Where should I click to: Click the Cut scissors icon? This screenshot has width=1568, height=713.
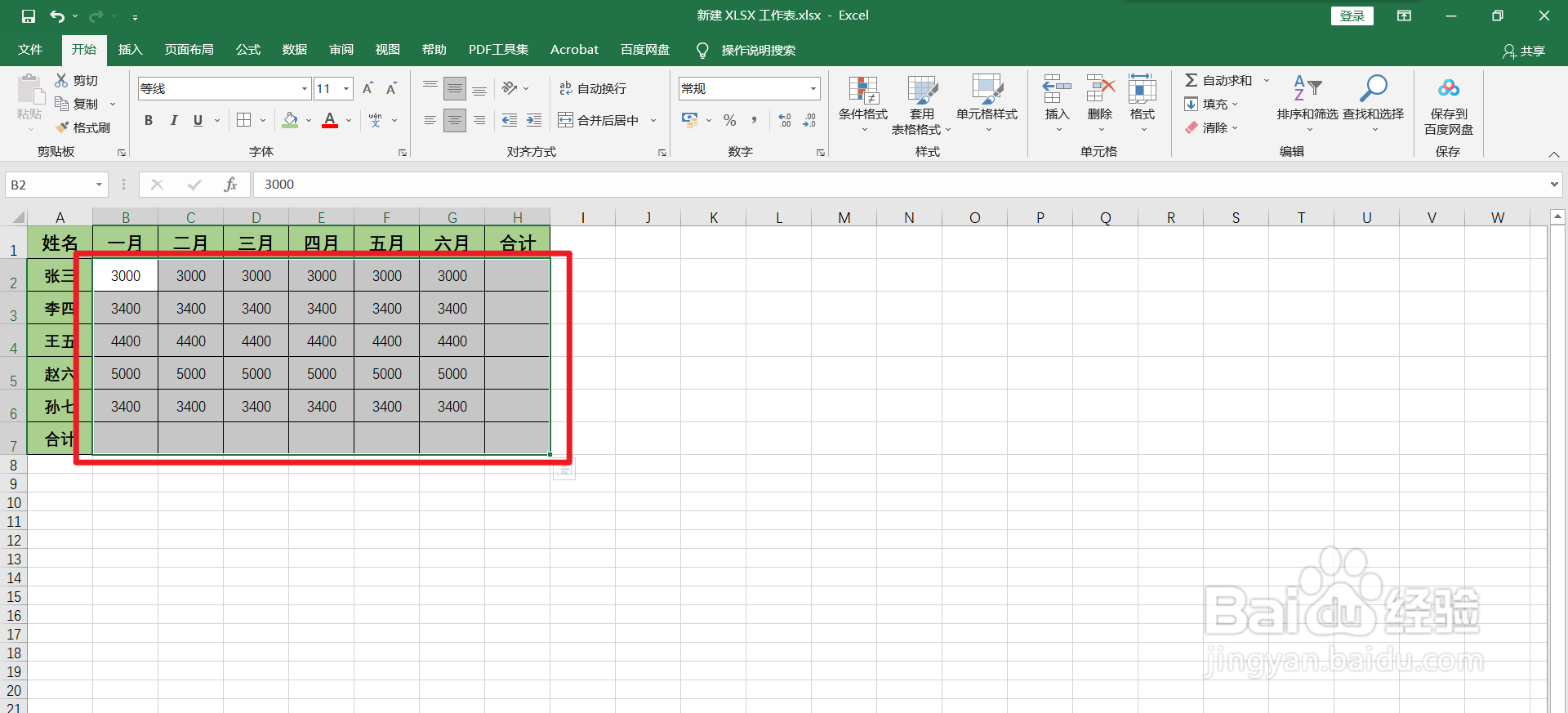[x=61, y=80]
